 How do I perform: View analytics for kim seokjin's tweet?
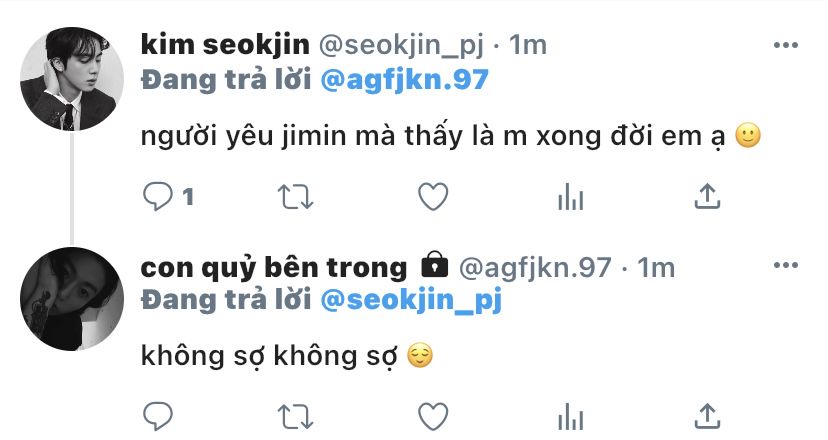tap(570, 196)
